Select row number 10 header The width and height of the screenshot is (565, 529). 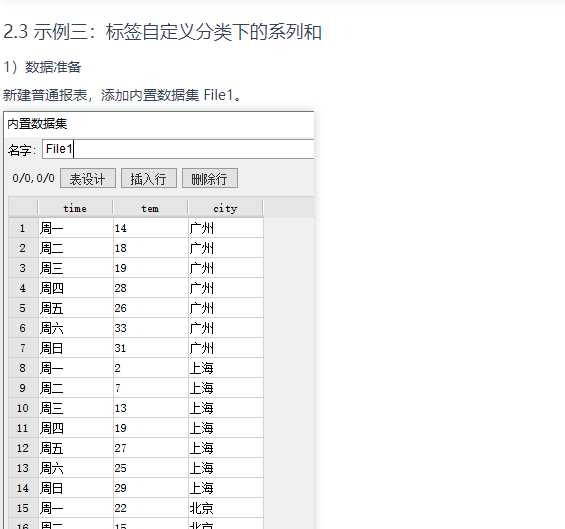[x=23, y=408]
